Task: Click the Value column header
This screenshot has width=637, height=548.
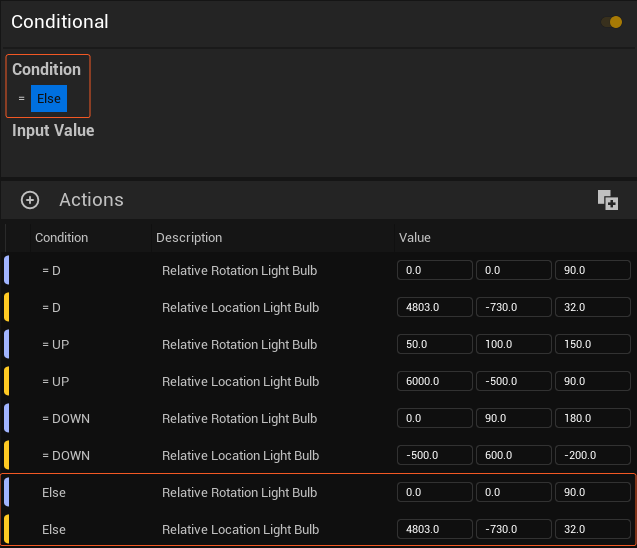Action: [x=415, y=238]
